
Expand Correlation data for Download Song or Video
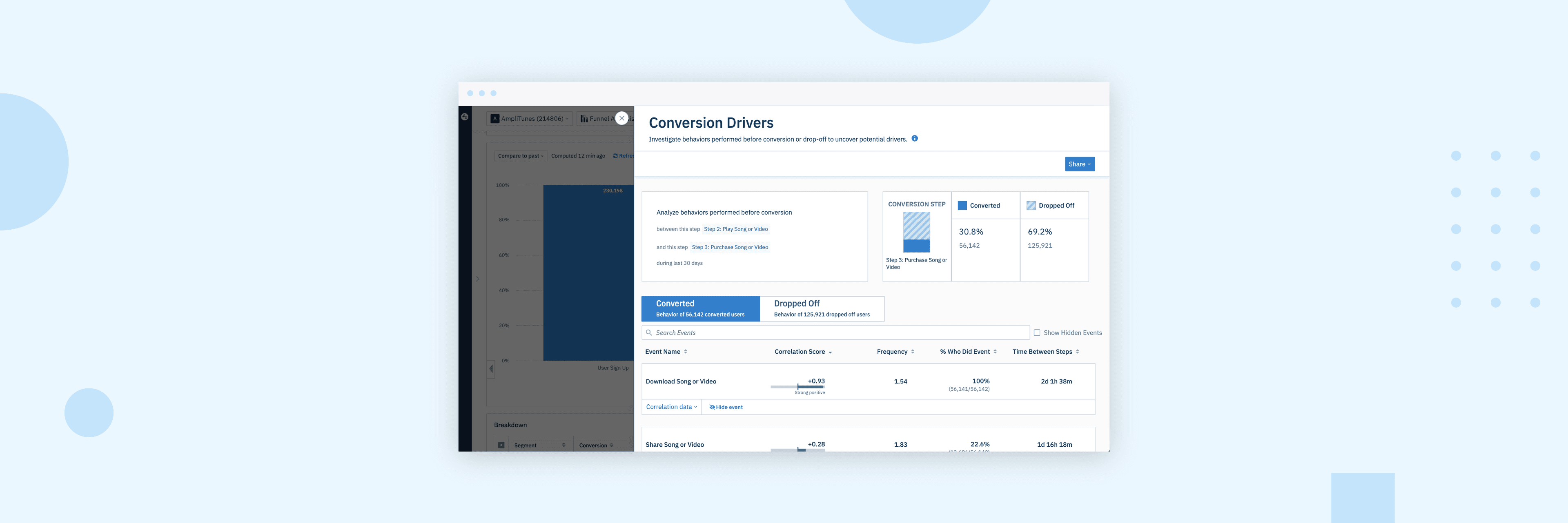(x=671, y=408)
